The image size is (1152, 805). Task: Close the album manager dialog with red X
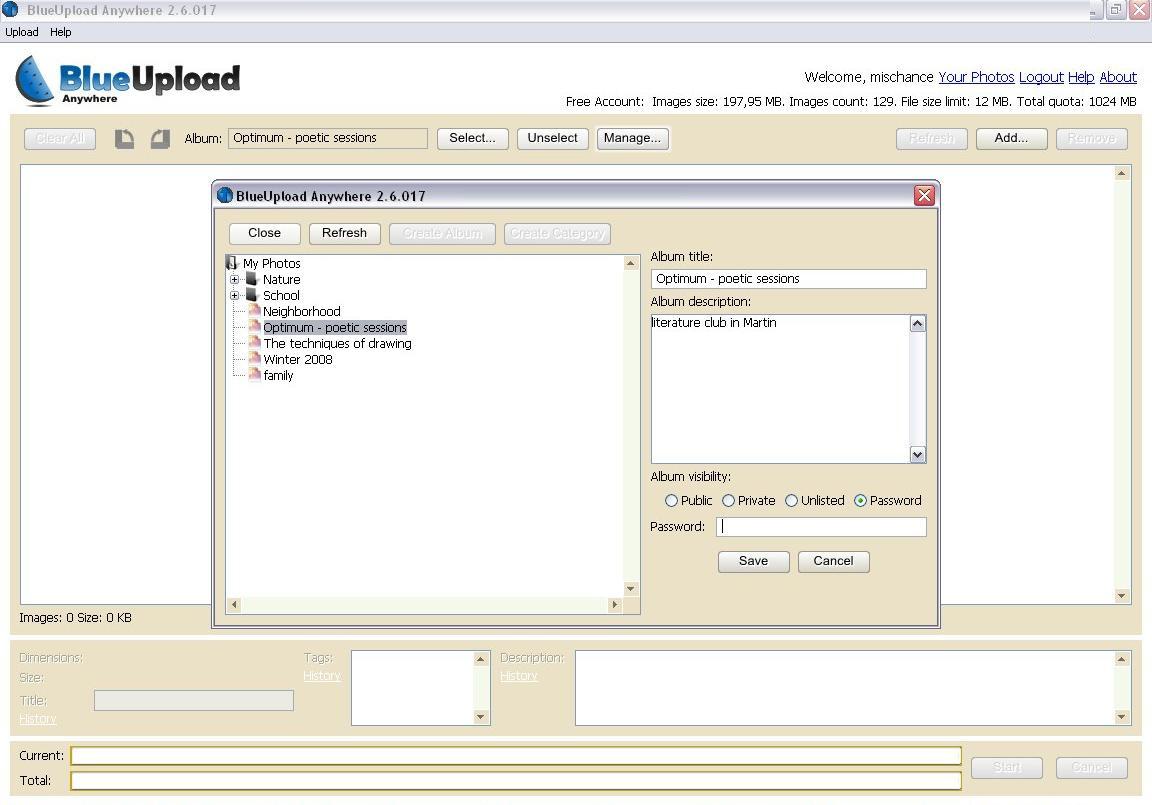click(924, 195)
